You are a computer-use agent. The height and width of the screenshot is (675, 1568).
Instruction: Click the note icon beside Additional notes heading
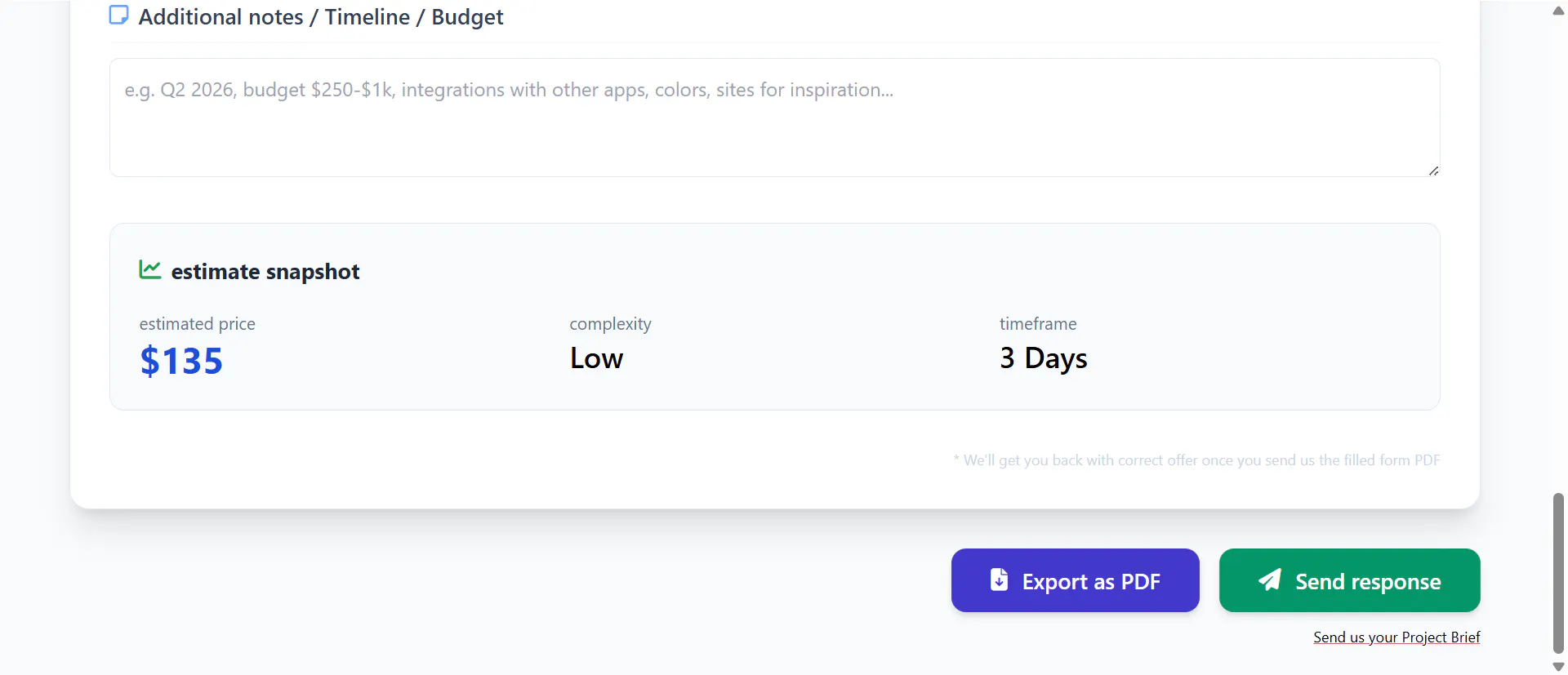coord(119,16)
